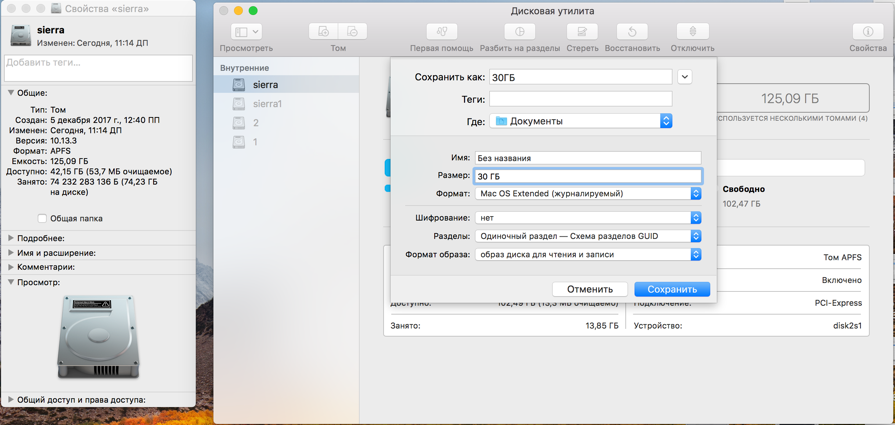Collapse the Preview section
The width and height of the screenshot is (895, 425).
[x=11, y=282]
